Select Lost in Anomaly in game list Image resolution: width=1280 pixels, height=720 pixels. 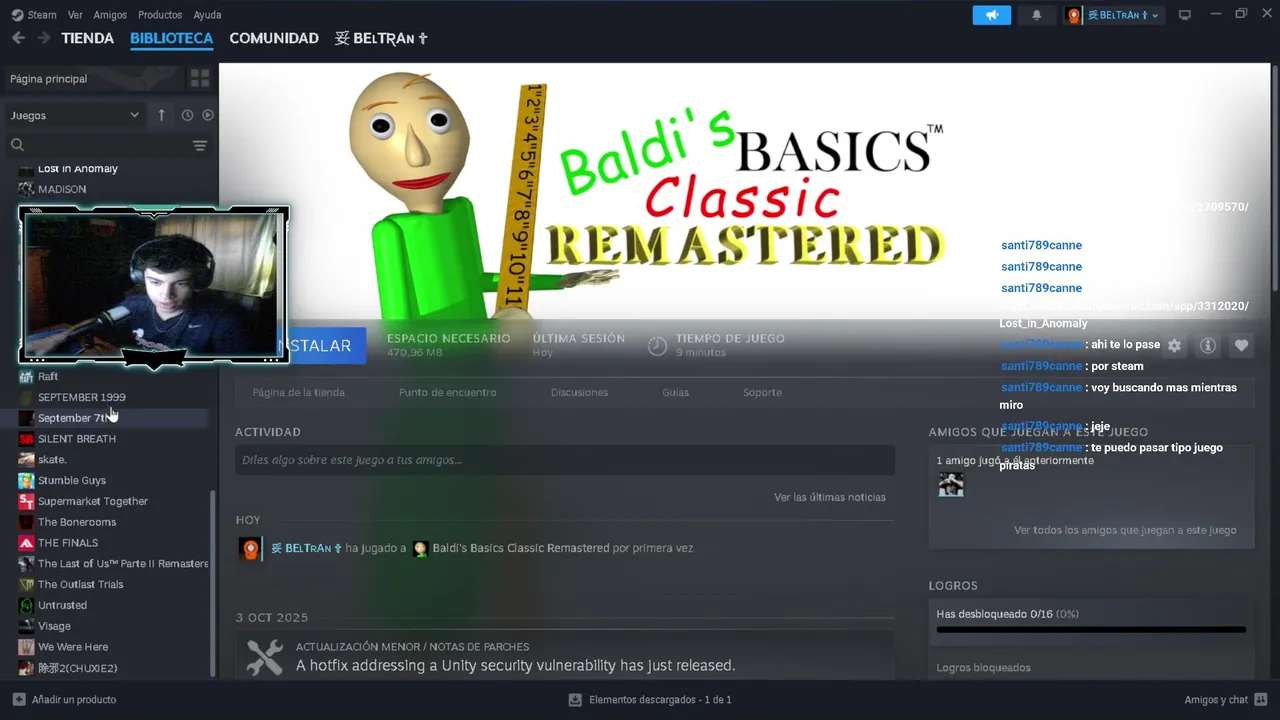[77, 168]
